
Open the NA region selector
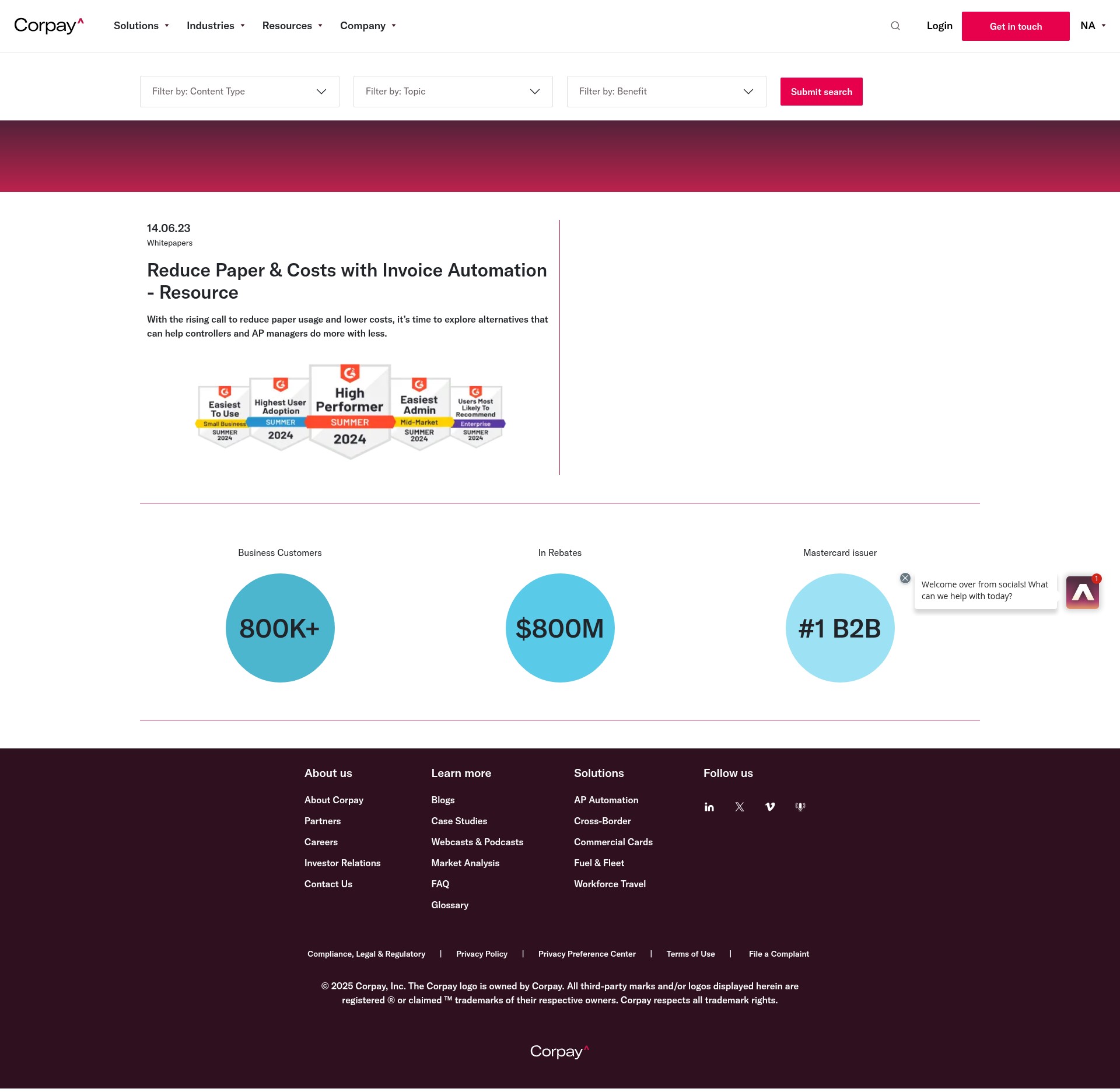point(1093,26)
